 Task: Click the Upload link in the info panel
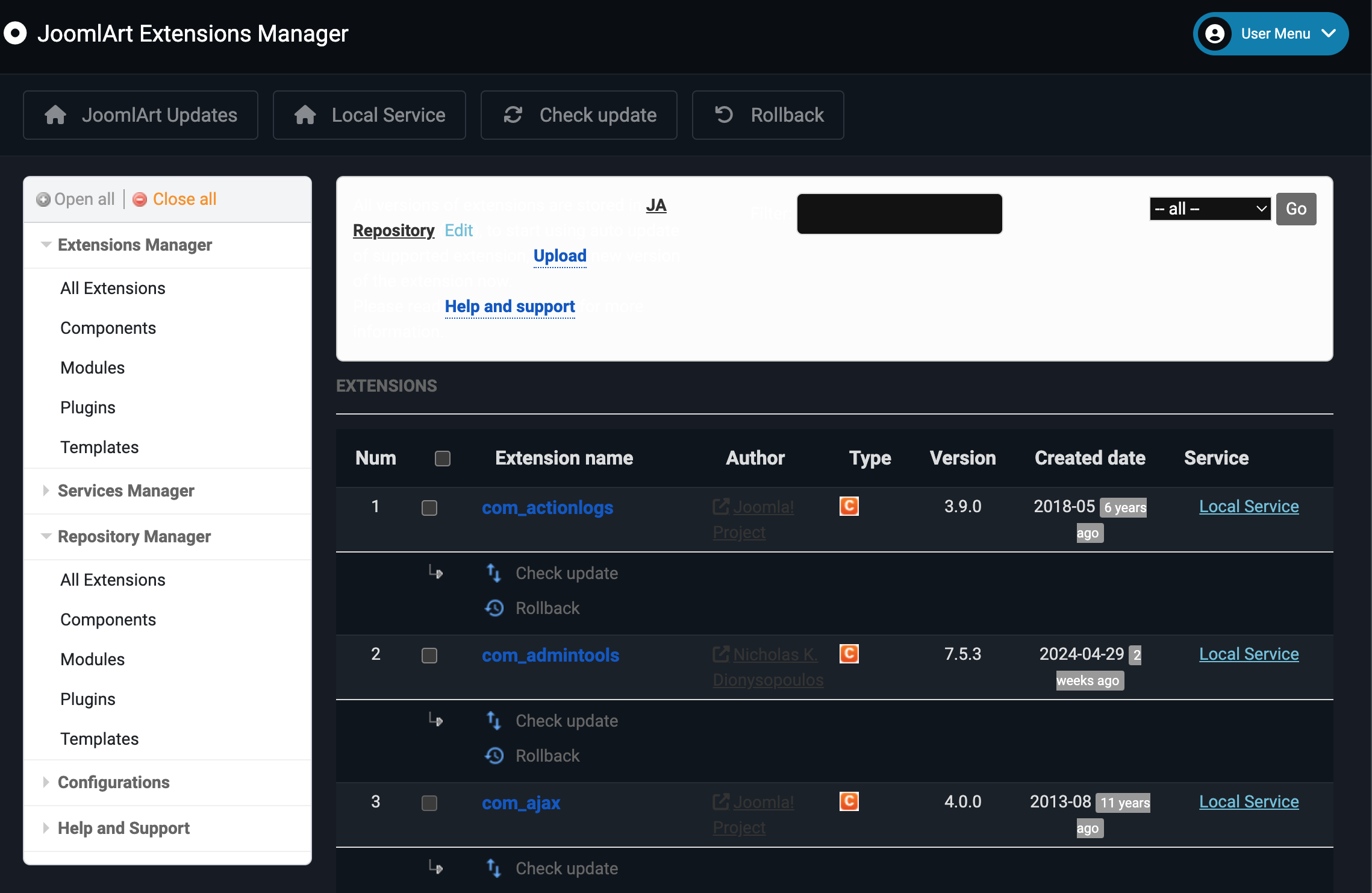pos(560,255)
